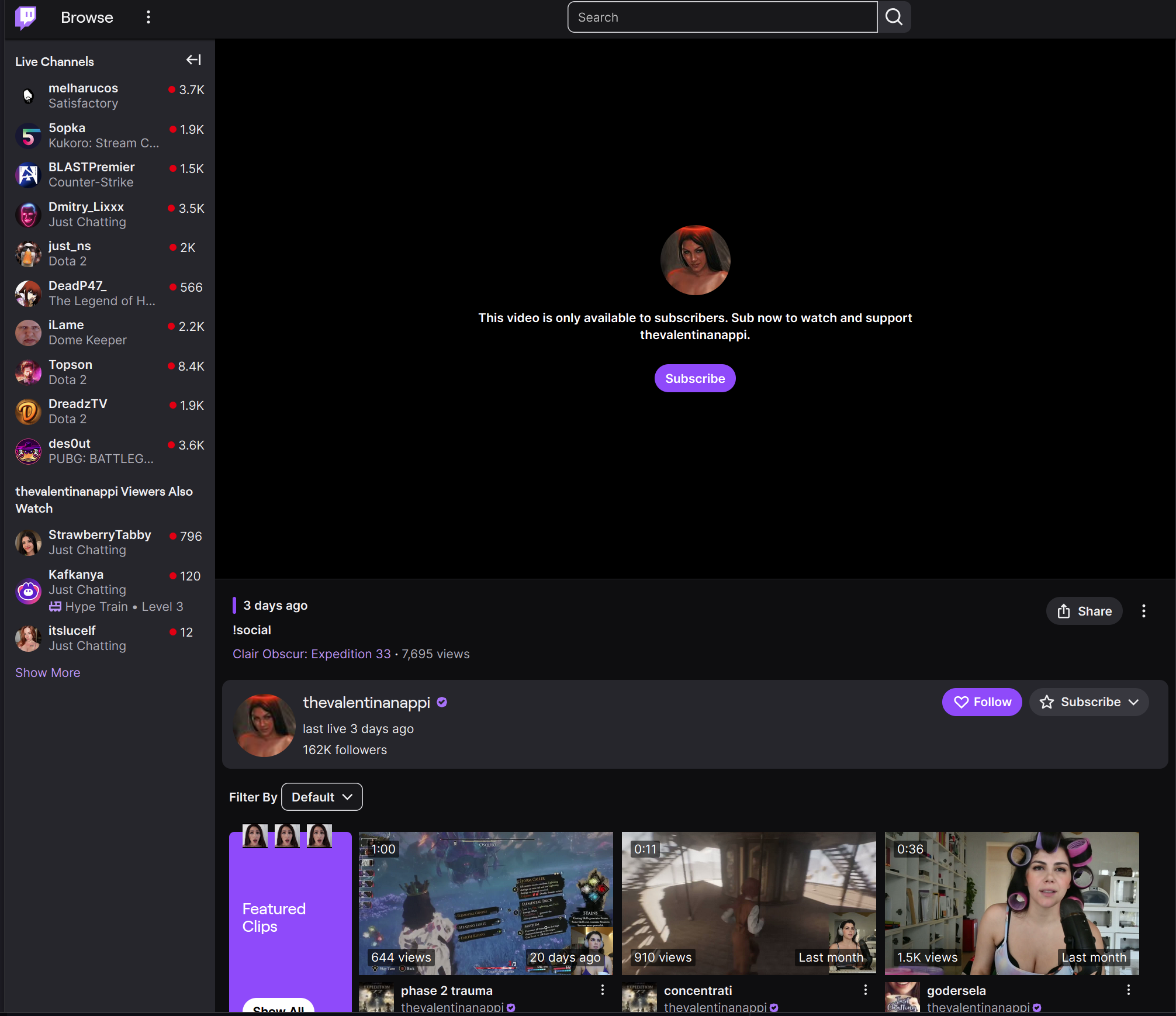Click the Share button
Viewport: 1176px width, 1016px height.
point(1084,611)
